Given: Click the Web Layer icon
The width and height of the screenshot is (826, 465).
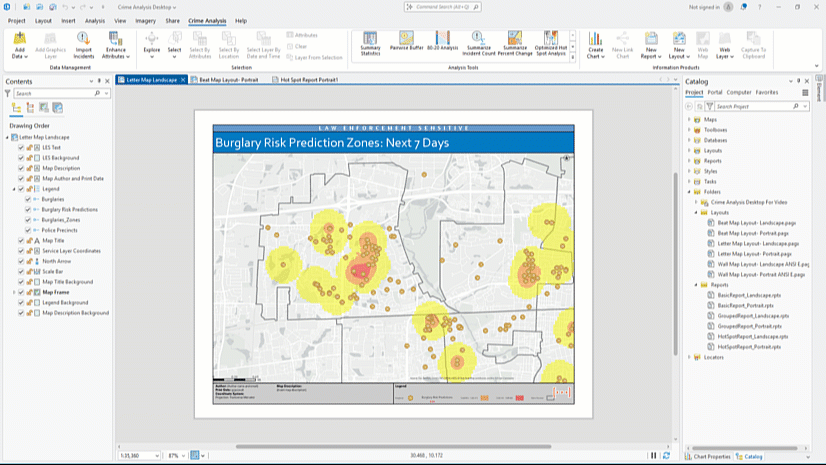Looking at the screenshot, I should [x=725, y=38].
